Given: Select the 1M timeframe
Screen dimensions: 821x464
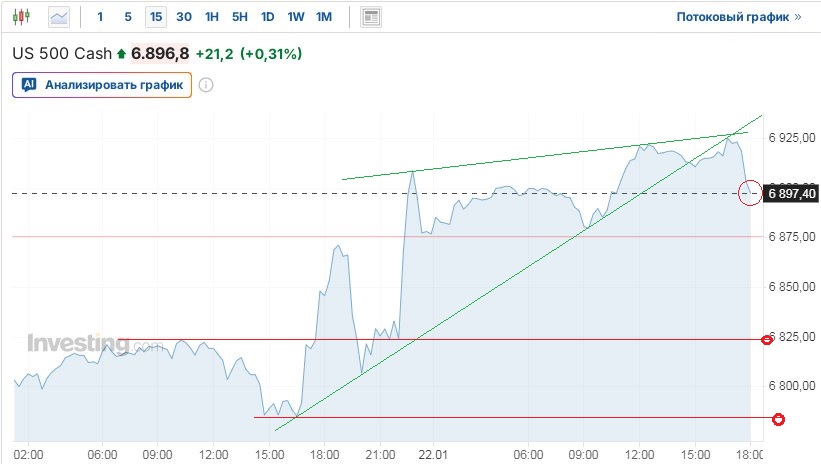Looking at the screenshot, I should [x=324, y=17].
